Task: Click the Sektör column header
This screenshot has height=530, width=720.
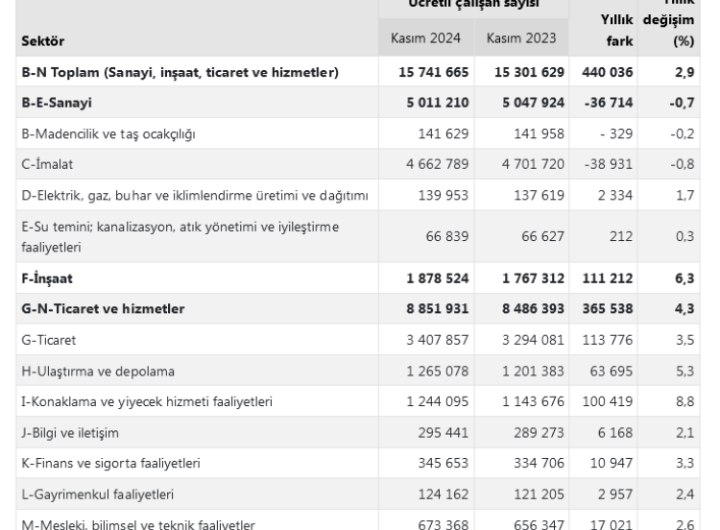Action: [40, 41]
